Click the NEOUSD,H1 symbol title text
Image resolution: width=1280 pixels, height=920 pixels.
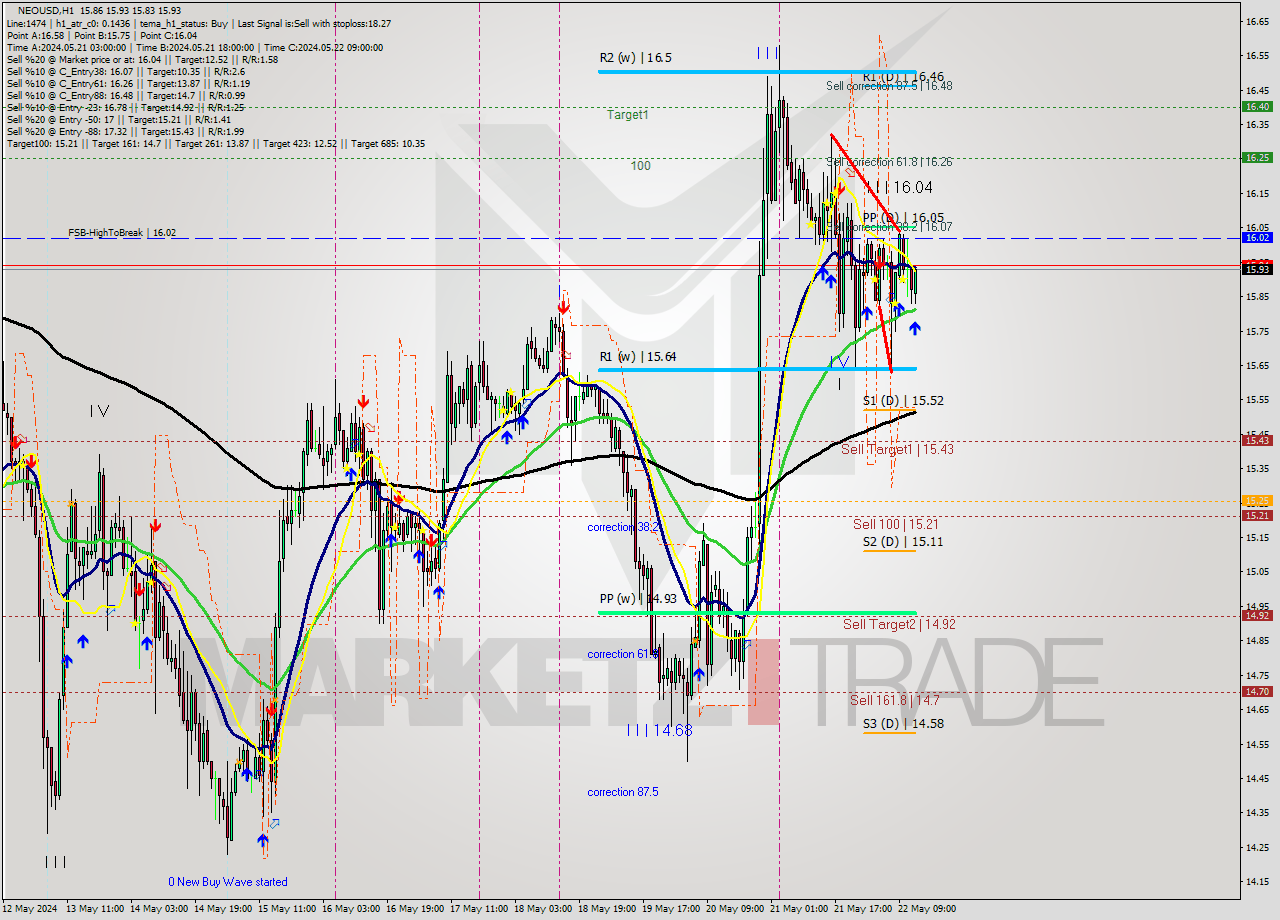[x=45, y=10]
